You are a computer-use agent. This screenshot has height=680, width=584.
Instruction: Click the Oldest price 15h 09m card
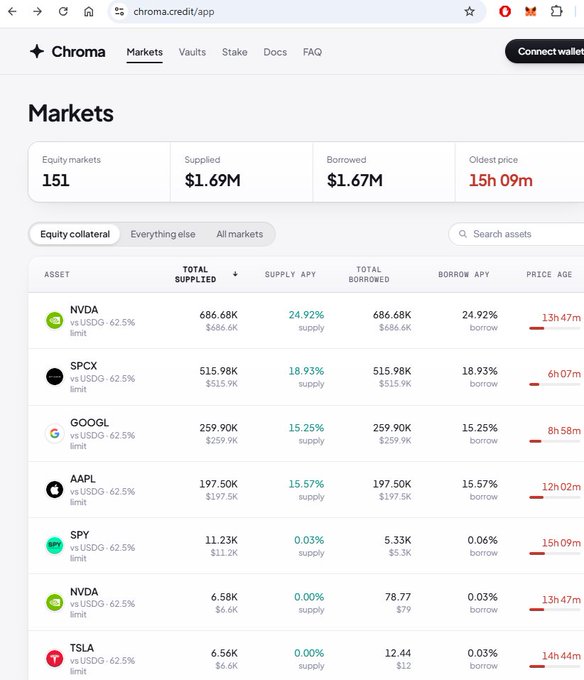(519, 172)
